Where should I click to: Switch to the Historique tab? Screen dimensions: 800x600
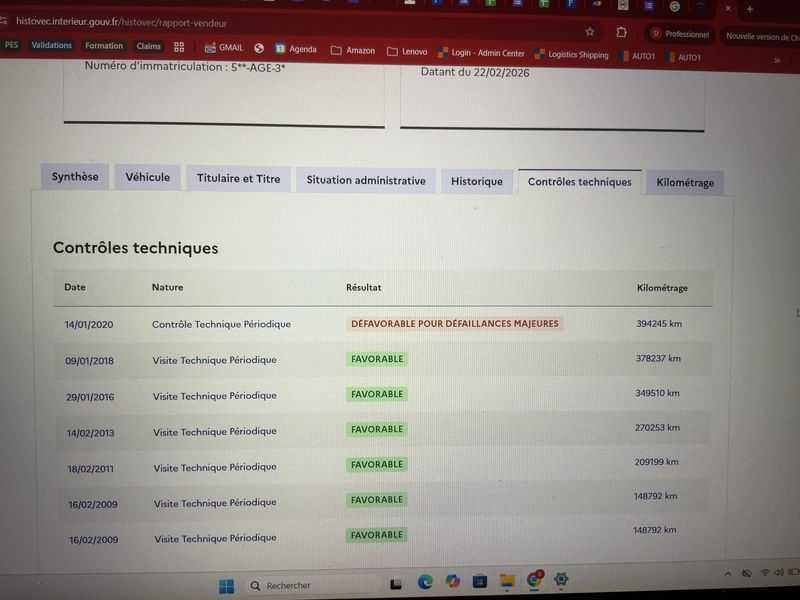coord(477,182)
